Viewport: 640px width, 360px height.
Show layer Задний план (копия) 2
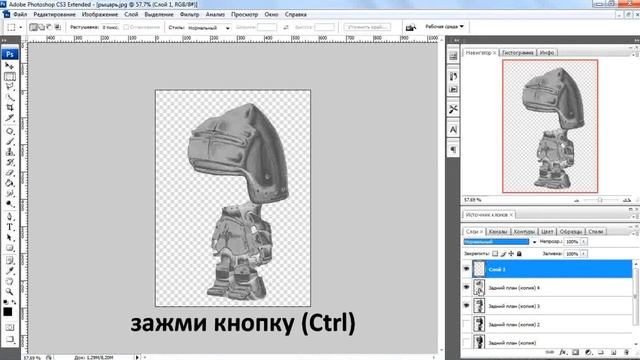point(466,324)
